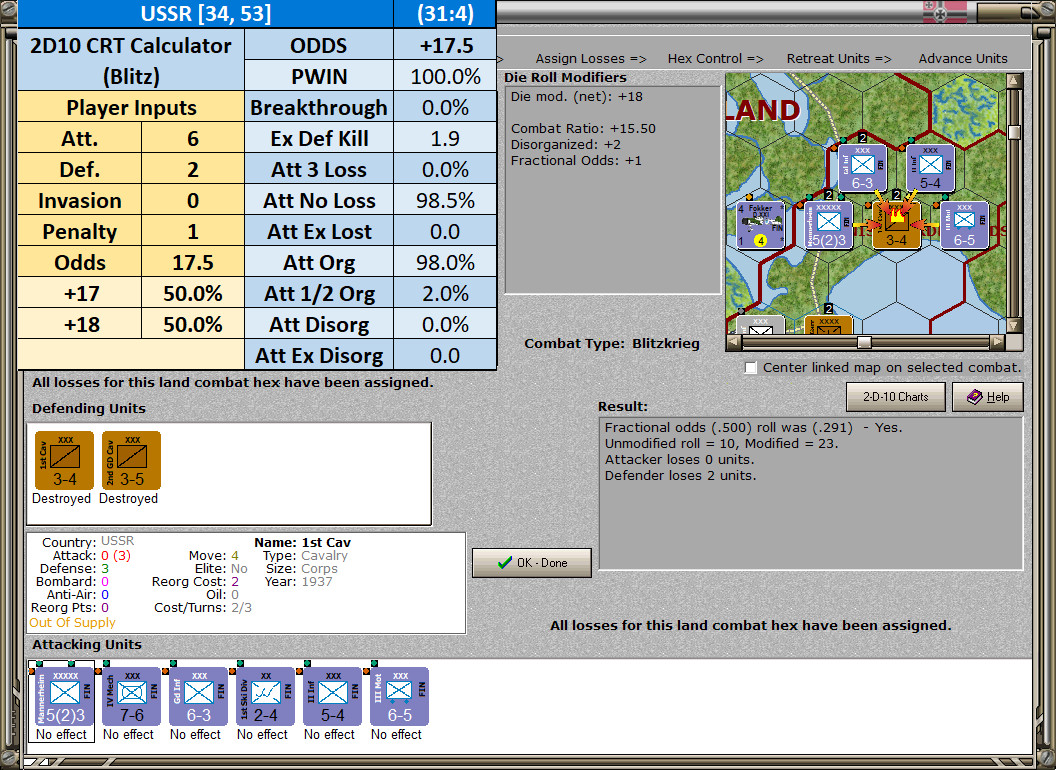Select the Fokker aircraft counter on map
Image resolution: width=1056 pixels, height=770 pixels.
point(761,225)
